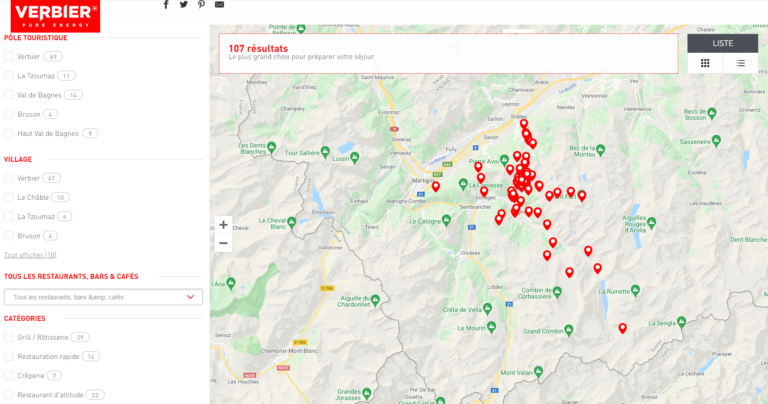Click the LISTE button
This screenshot has width=768, height=404.
[x=723, y=44]
